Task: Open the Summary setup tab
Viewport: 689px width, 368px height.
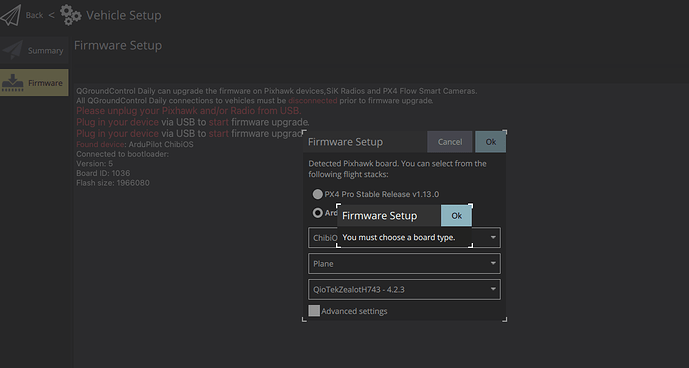Action: [34, 50]
